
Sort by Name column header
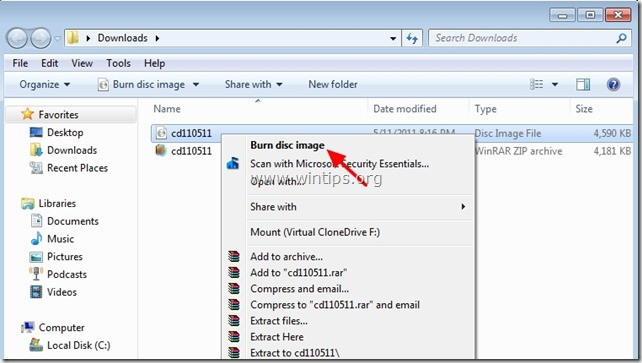tap(167, 109)
